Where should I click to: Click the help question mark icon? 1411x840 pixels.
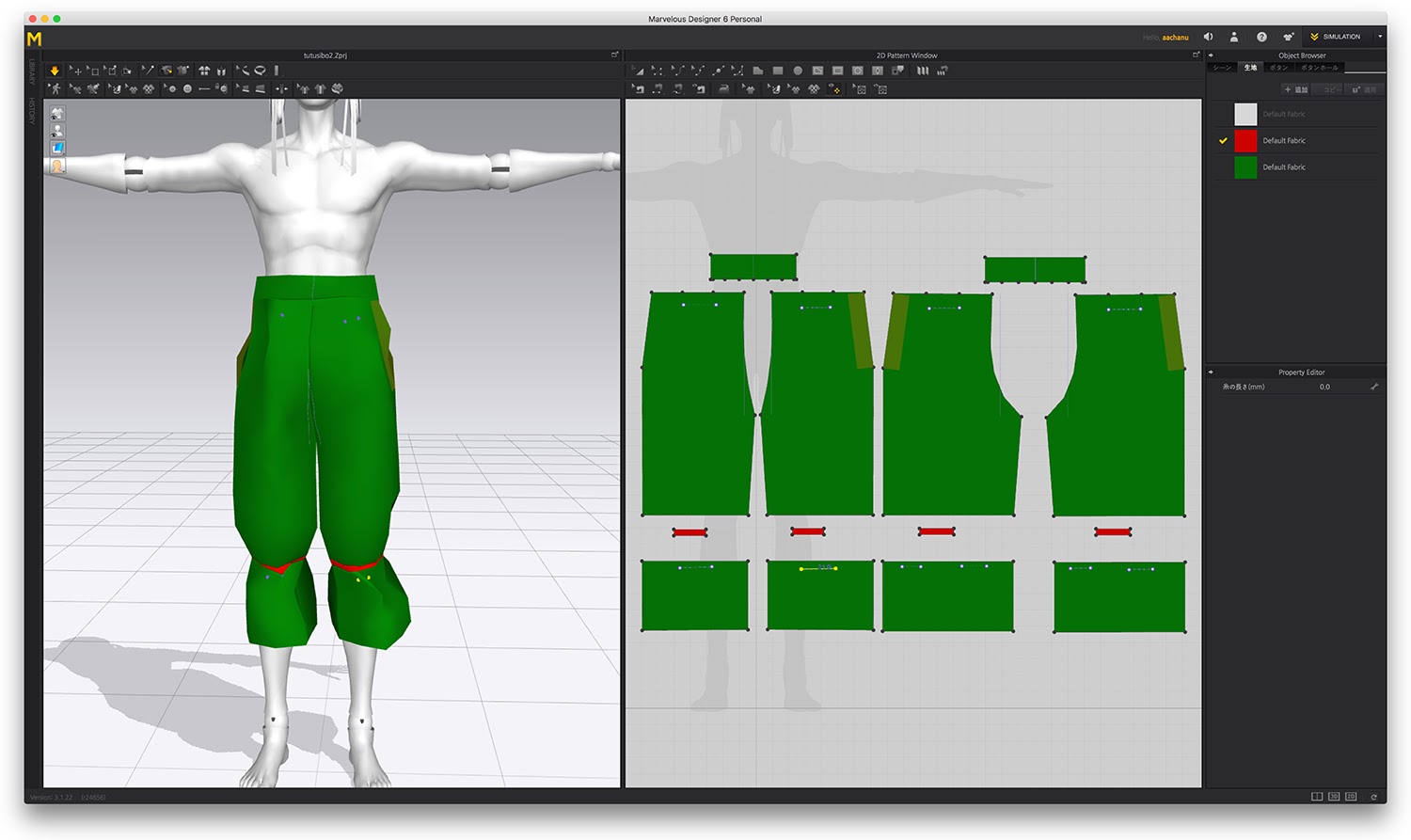(x=1261, y=37)
